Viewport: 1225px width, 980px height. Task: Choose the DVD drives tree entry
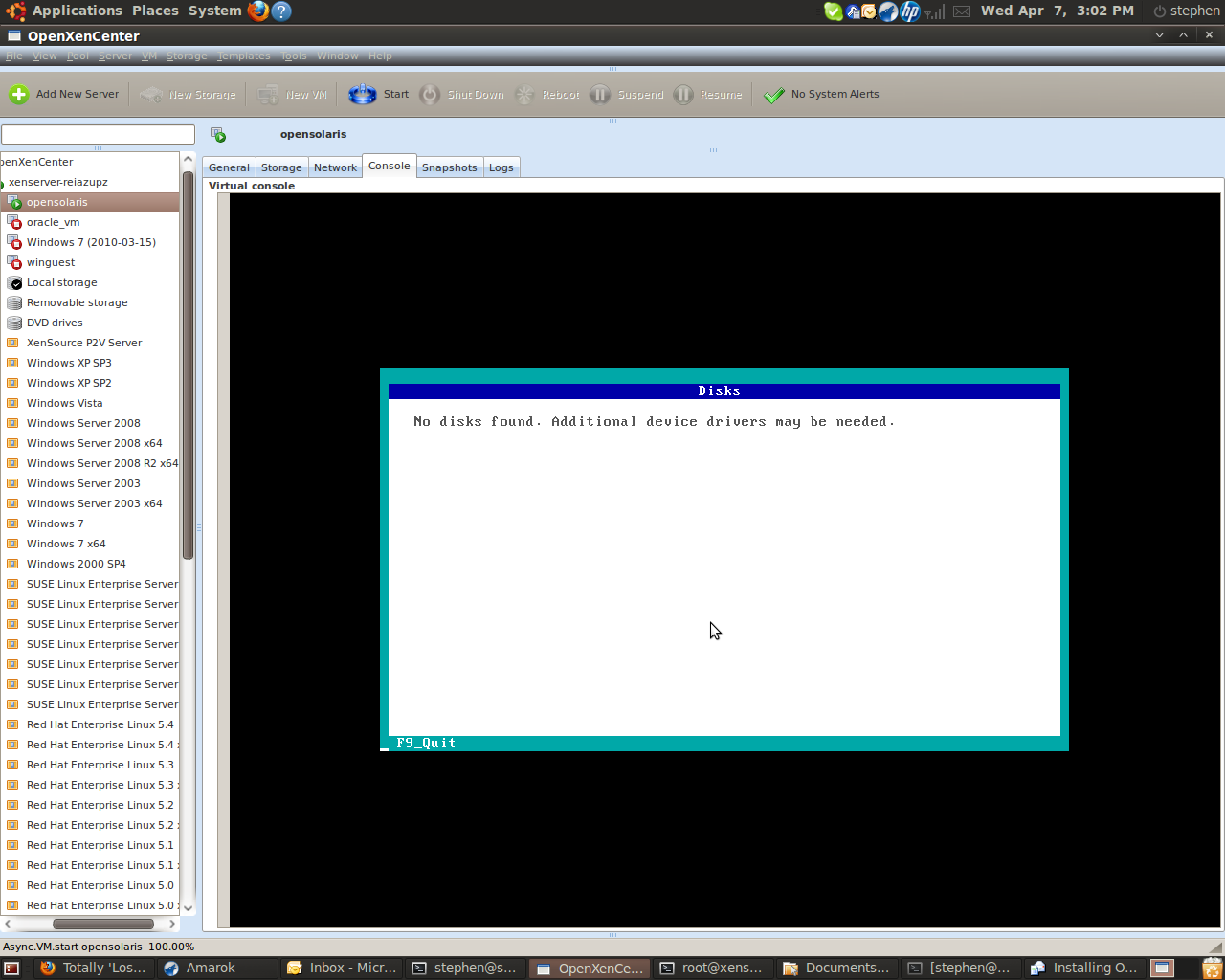coord(55,323)
